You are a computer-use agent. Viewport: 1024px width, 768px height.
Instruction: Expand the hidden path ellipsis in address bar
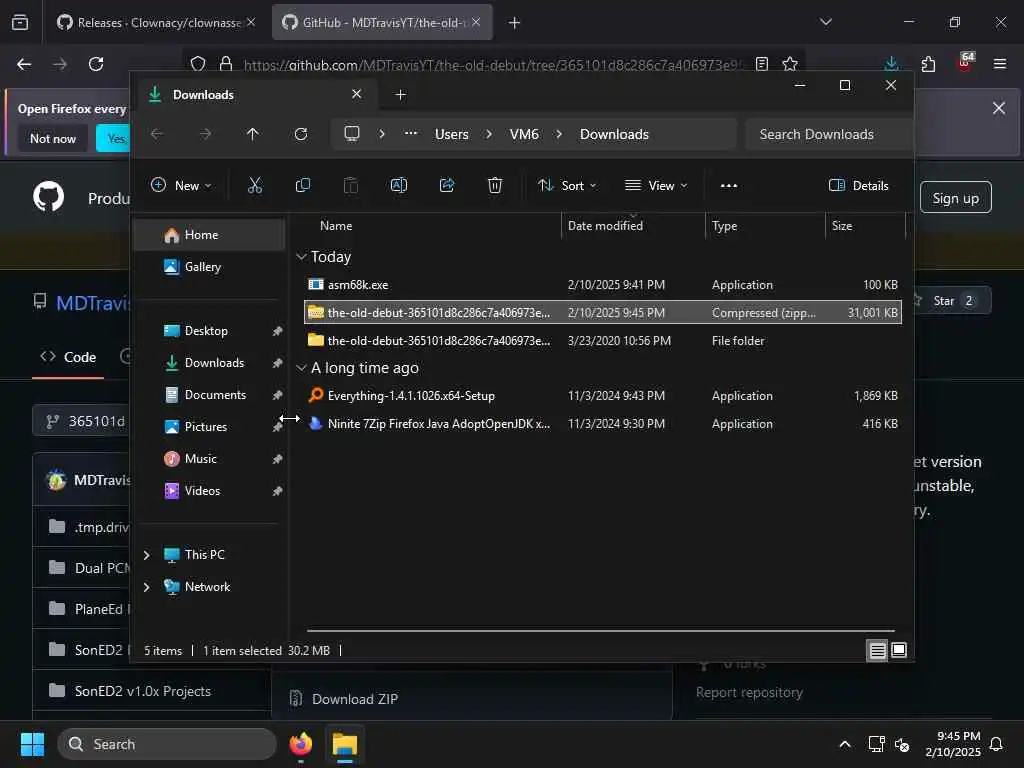click(411, 134)
